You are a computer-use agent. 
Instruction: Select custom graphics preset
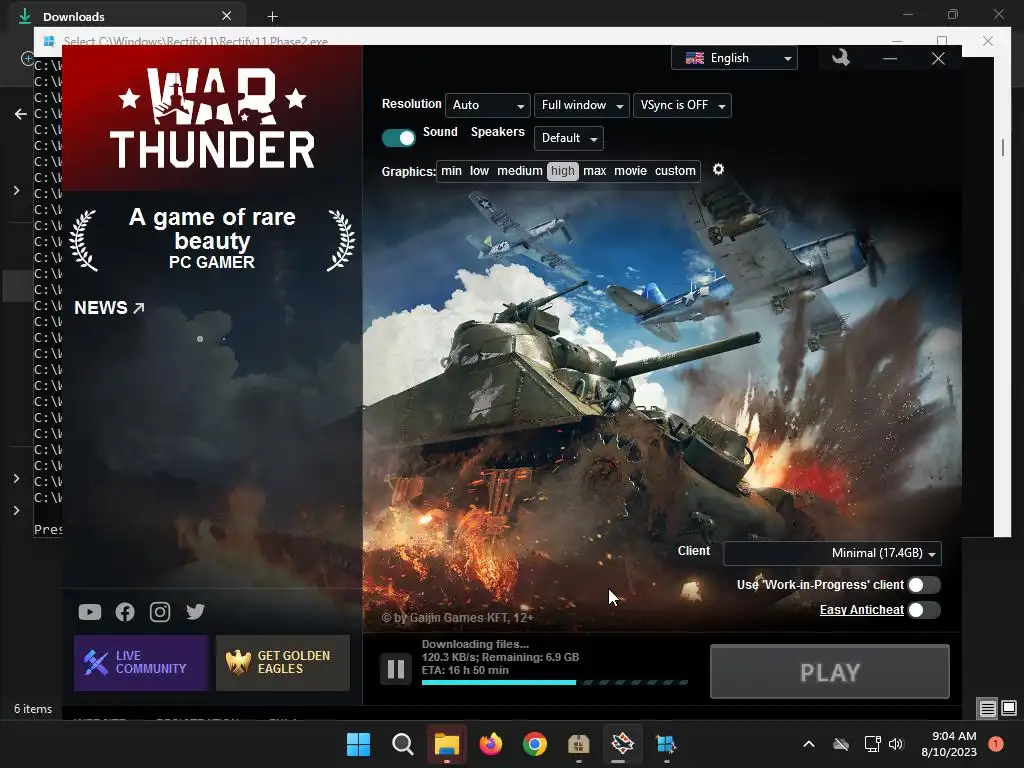pos(675,171)
